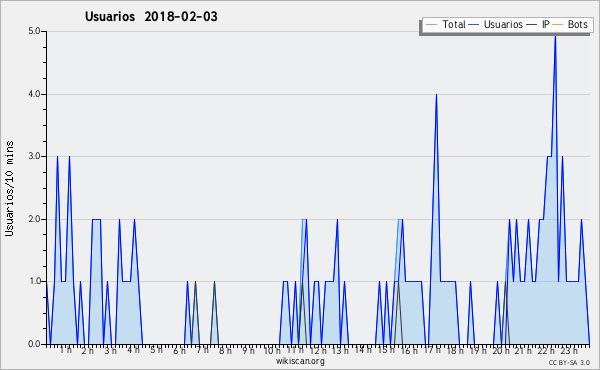Click the '4 h' x-axis label
This screenshot has width=600, height=370.
tap(134, 350)
